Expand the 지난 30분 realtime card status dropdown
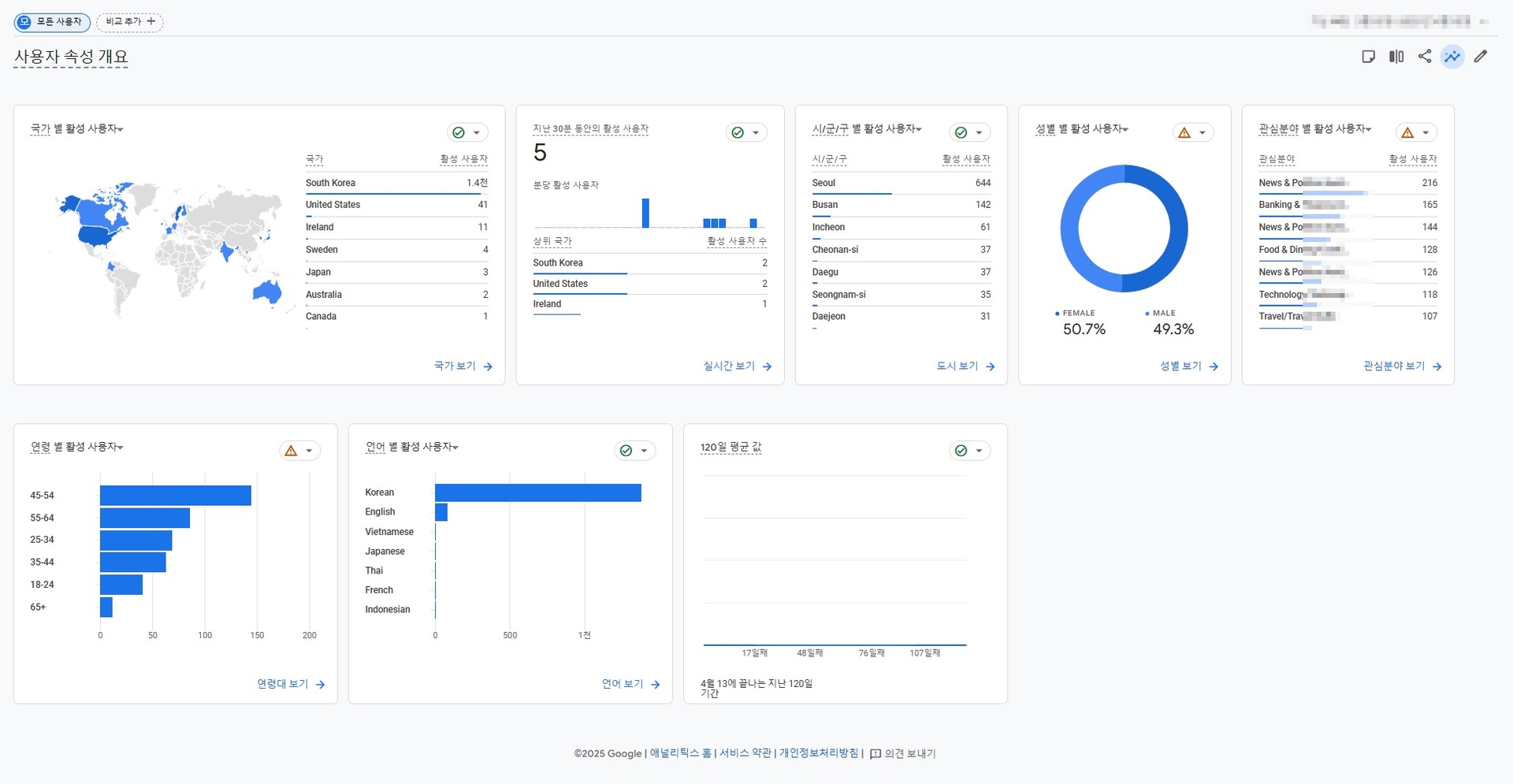Image resolution: width=1513 pixels, height=784 pixels. 746,132
